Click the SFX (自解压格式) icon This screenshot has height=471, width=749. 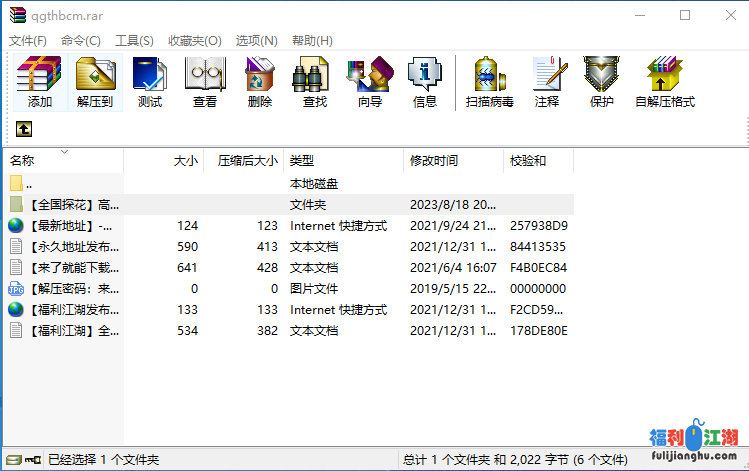click(x=664, y=82)
